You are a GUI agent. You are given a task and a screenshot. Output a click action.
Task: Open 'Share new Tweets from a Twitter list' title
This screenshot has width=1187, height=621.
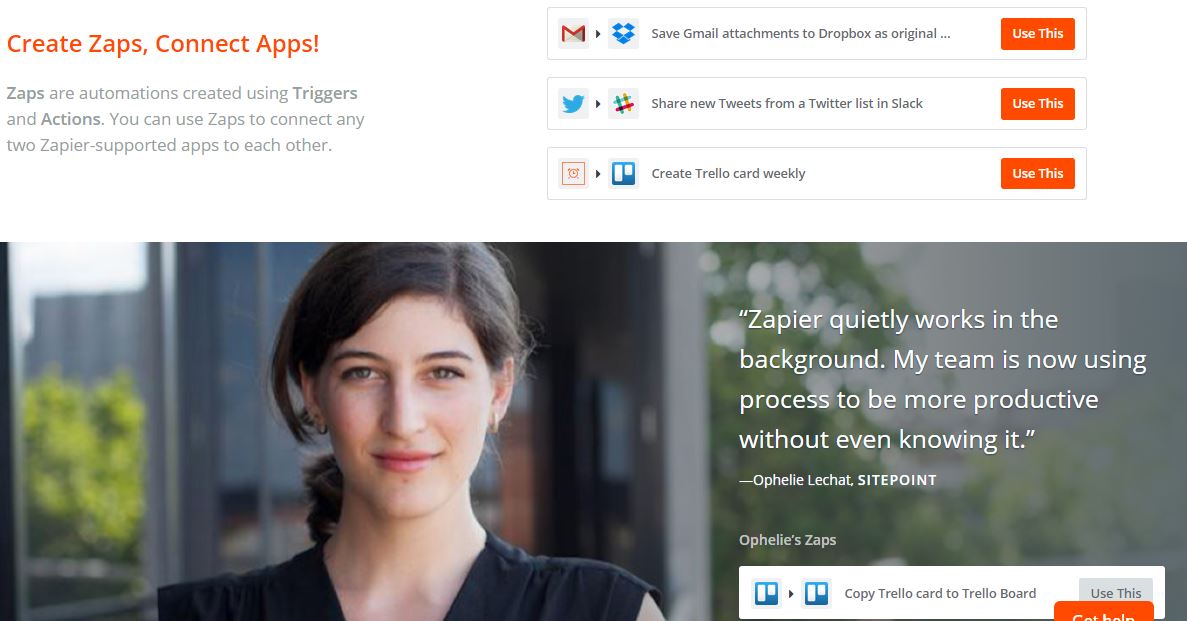(x=787, y=104)
